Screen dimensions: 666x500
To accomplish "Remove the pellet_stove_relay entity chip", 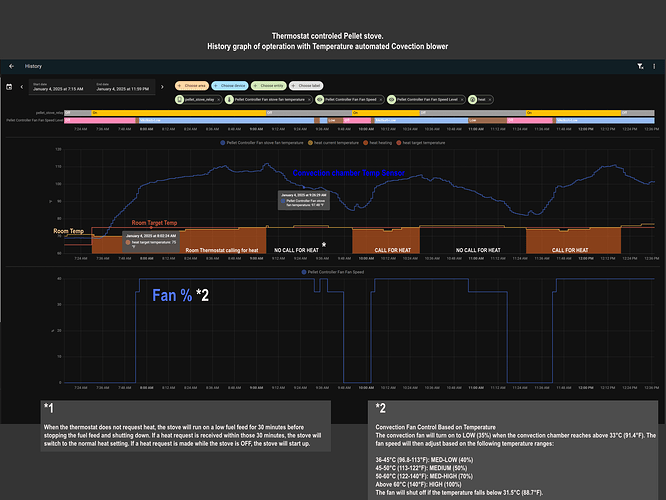I will click(x=218, y=99).
